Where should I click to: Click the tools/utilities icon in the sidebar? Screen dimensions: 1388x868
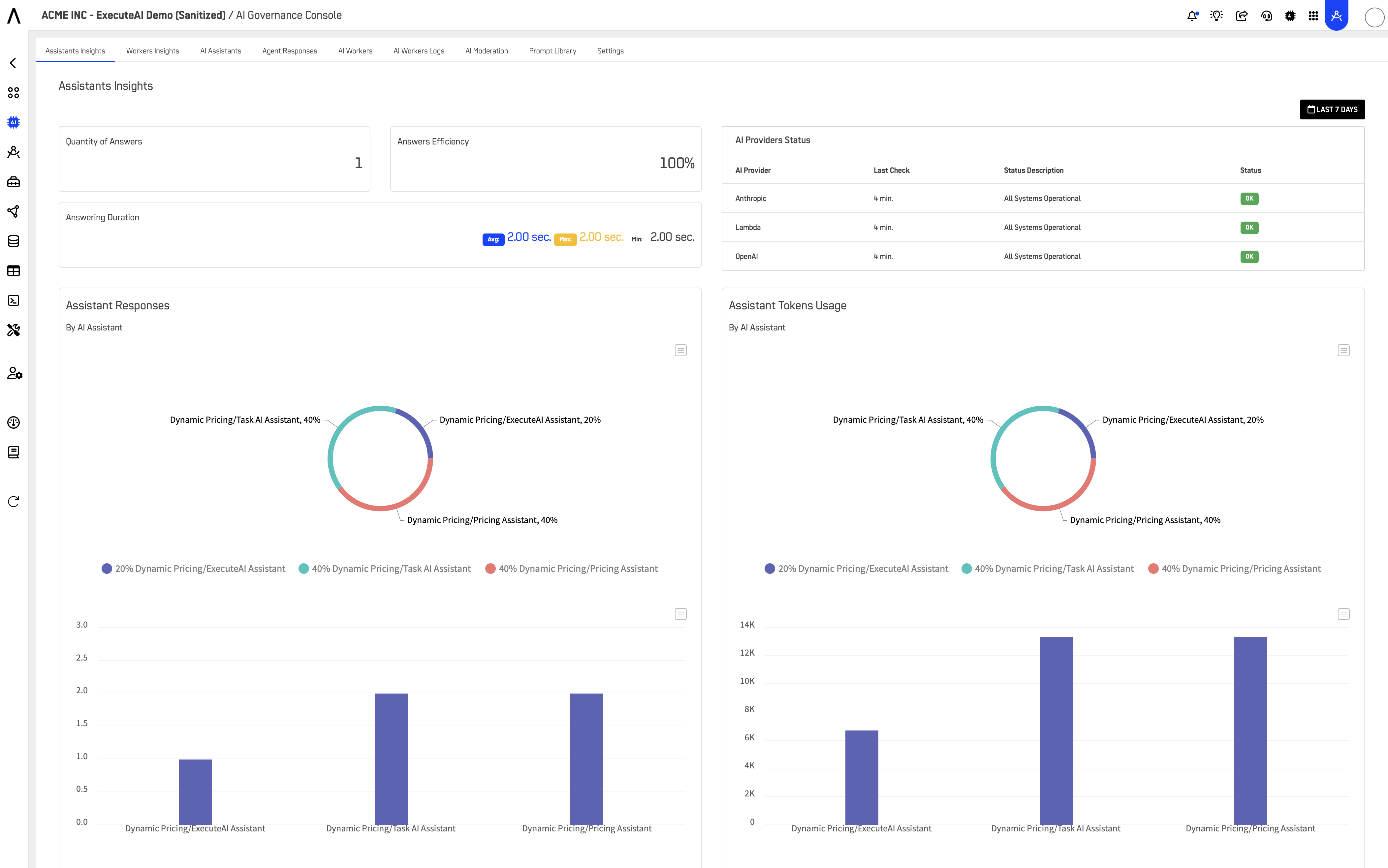click(14, 329)
